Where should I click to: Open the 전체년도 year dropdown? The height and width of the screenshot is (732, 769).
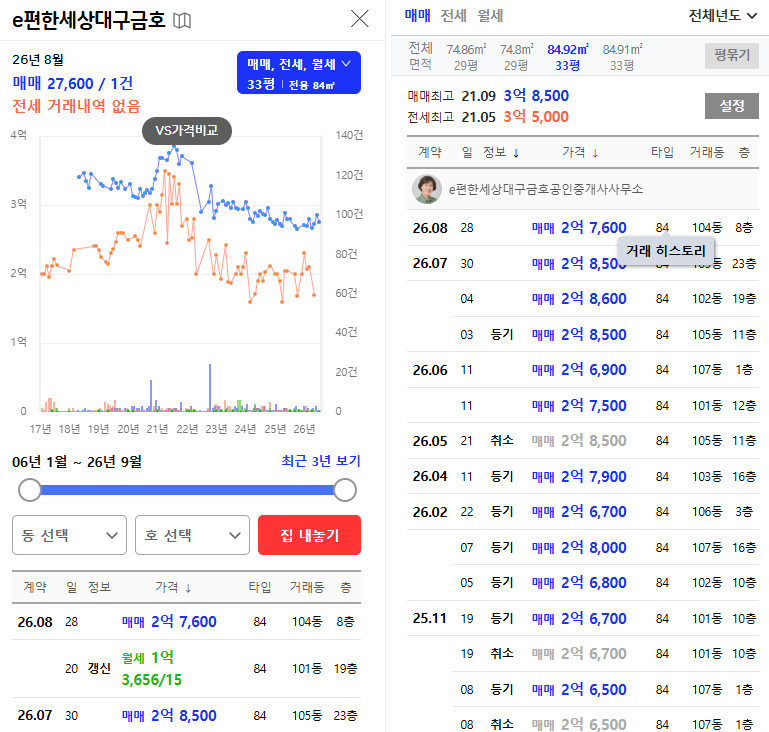pyautogui.click(x=722, y=16)
